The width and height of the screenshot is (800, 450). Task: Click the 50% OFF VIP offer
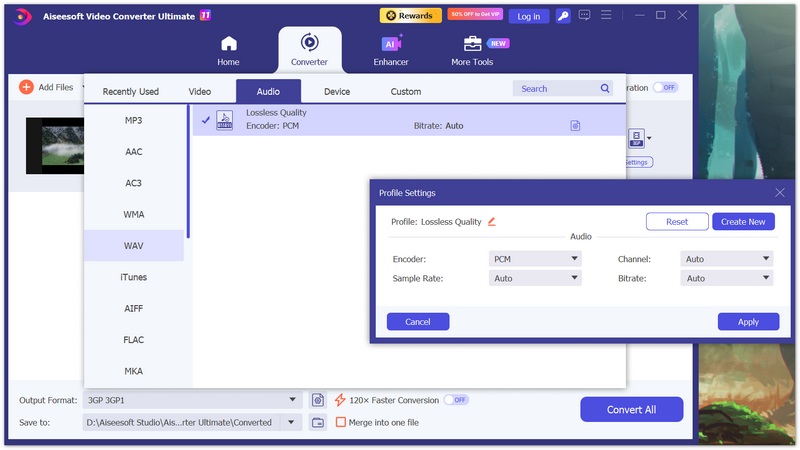[475, 14]
